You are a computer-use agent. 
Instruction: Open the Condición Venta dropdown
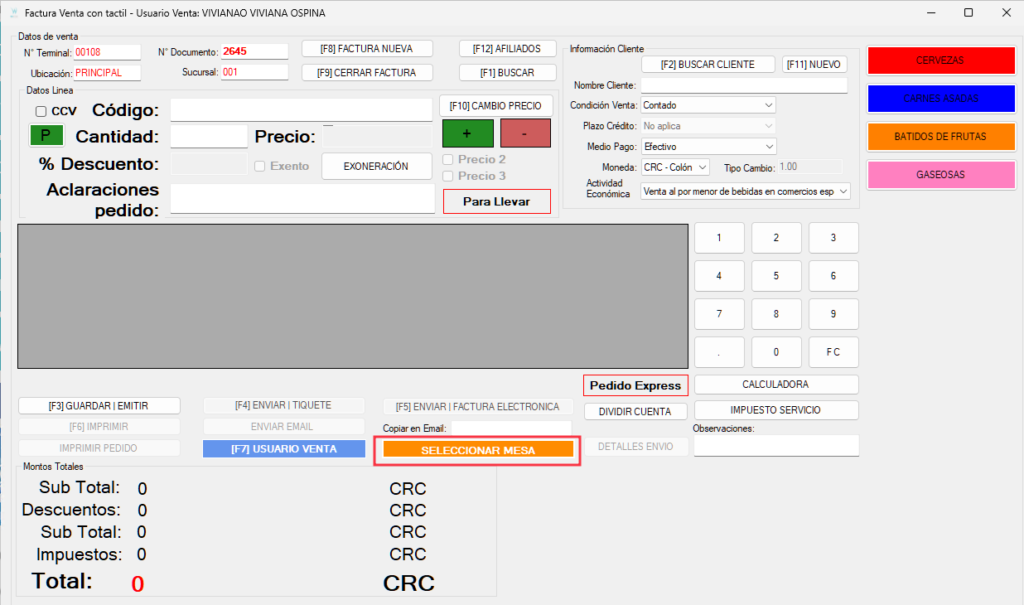(707, 105)
